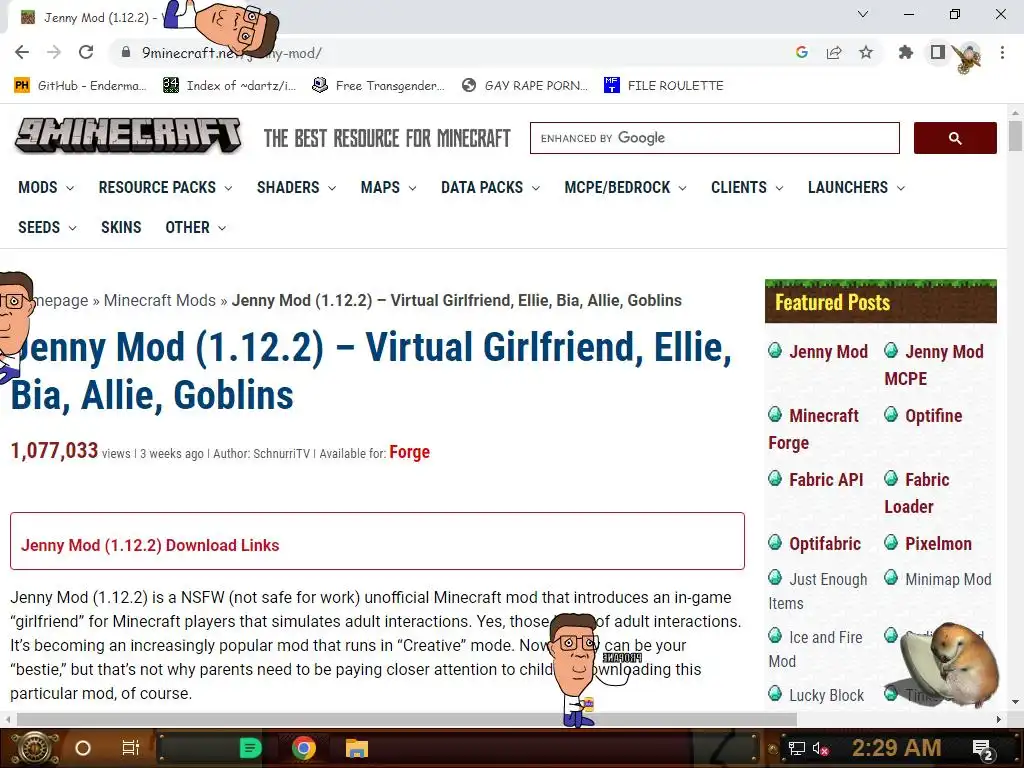Open Task View on the taskbar
Viewport: 1024px width, 768px height.
coord(131,748)
